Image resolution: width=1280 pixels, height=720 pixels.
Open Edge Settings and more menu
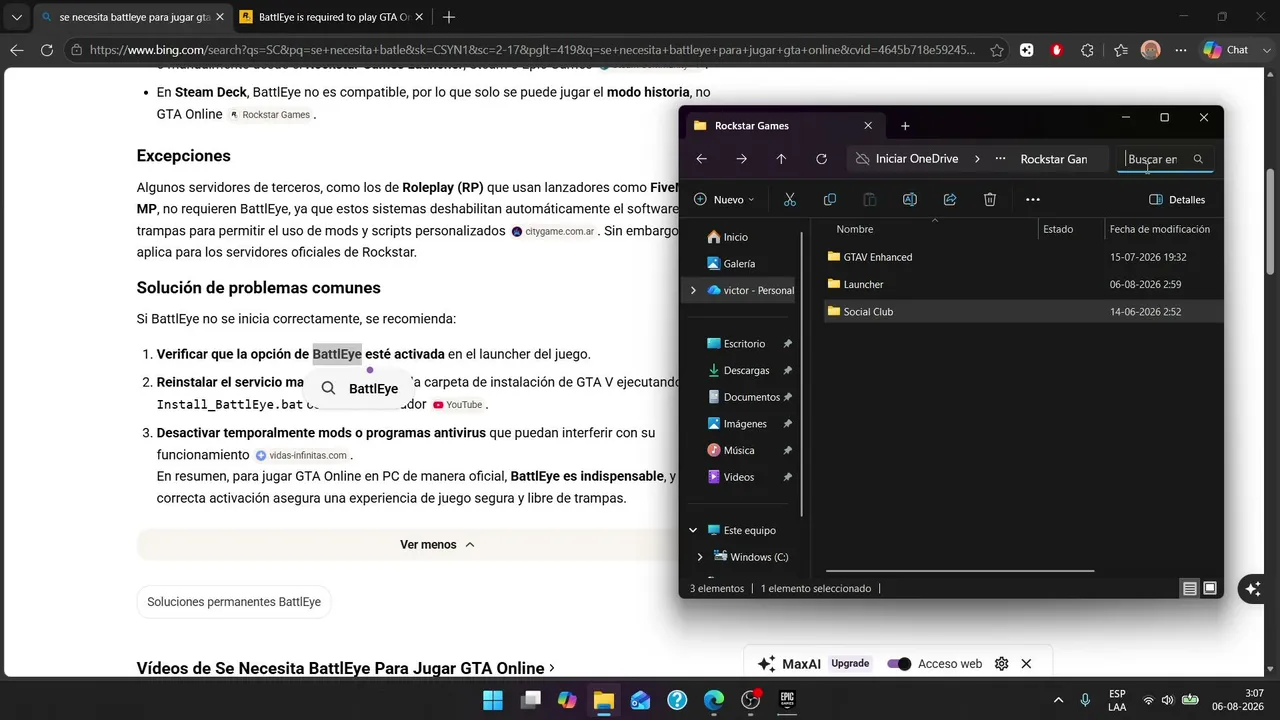pos(1181,50)
